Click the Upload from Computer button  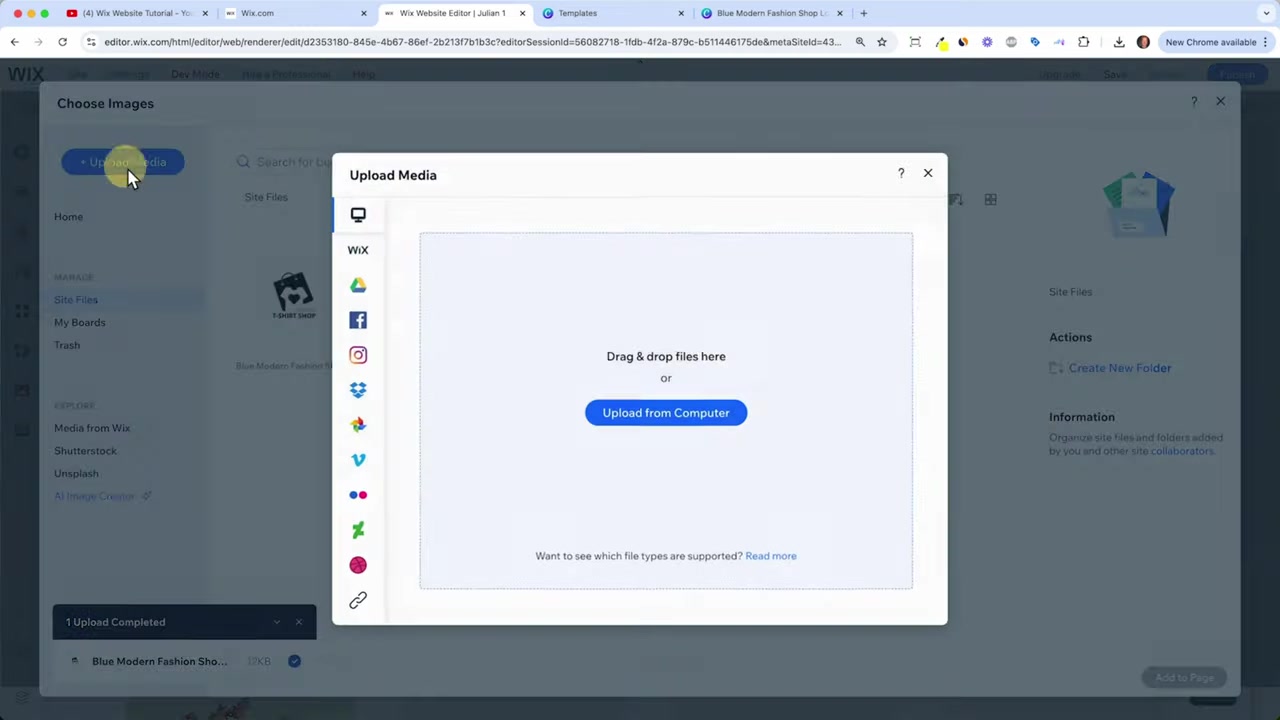click(x=666, y=413)
